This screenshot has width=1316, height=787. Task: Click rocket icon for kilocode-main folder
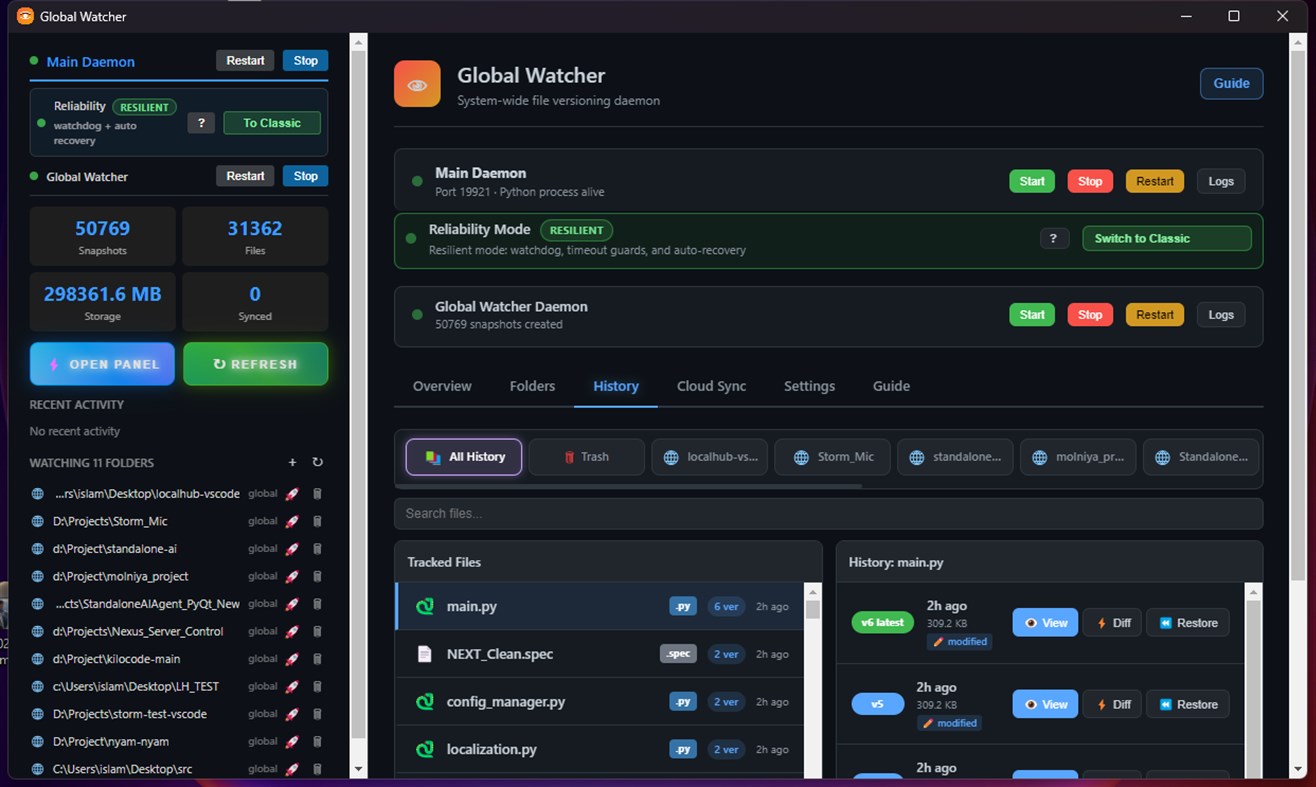(292, 659)
